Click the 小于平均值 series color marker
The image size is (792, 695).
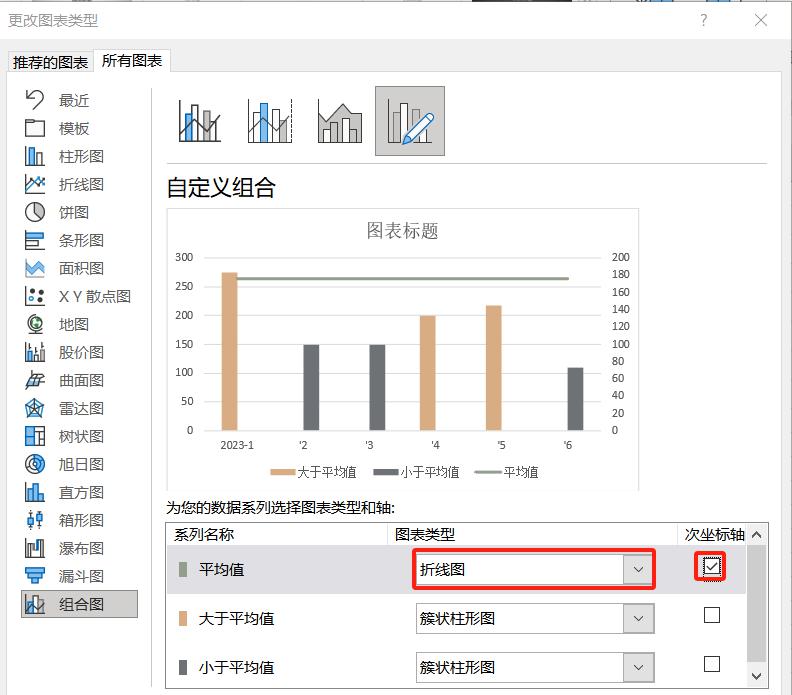[183, 667]
